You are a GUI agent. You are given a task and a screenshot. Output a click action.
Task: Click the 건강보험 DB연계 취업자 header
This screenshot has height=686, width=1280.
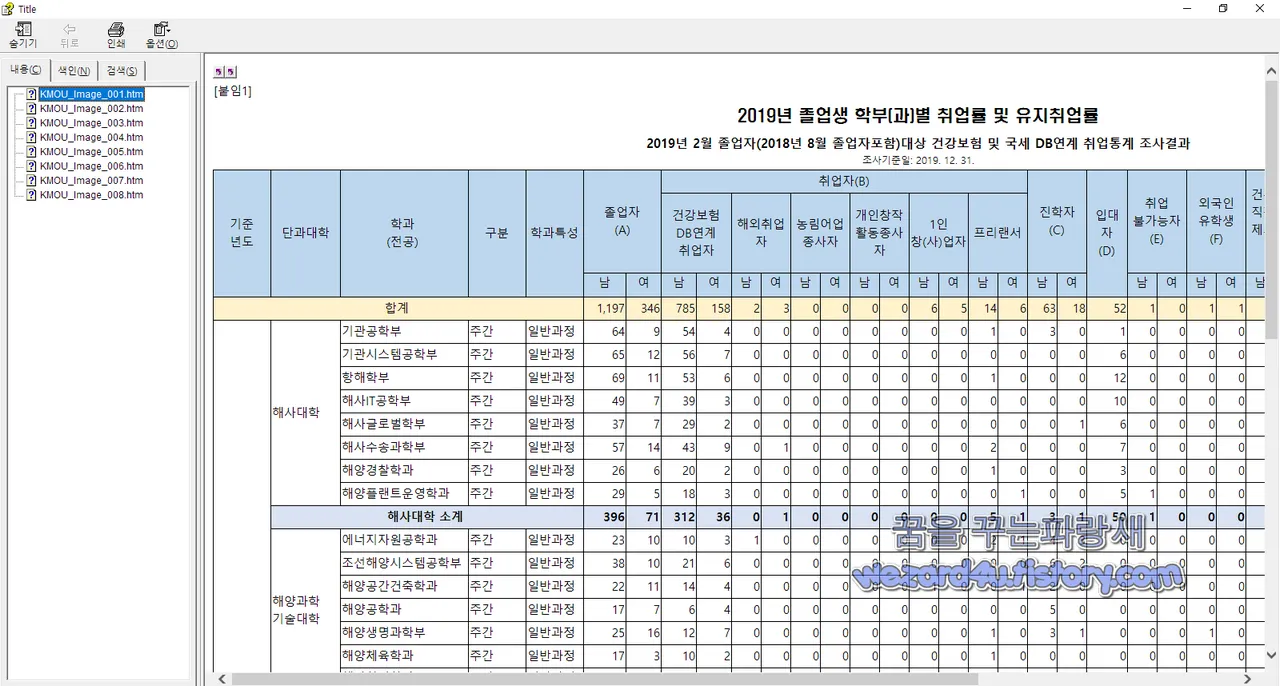696,232
